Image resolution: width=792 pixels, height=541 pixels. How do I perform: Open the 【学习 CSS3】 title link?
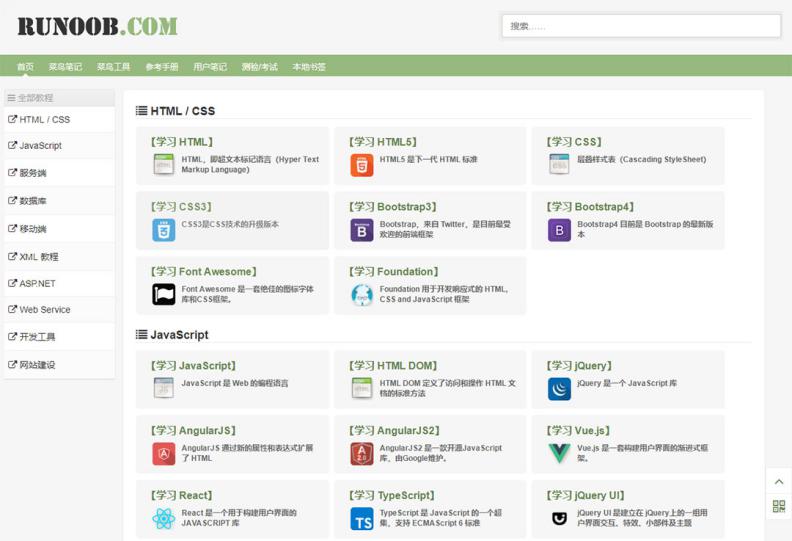(x=181, y=207)
